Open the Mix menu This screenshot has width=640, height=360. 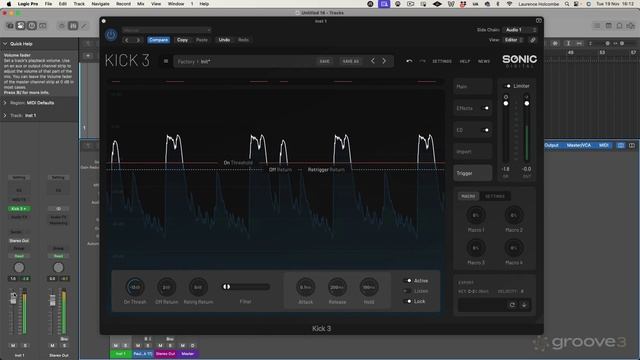[140, 4]
